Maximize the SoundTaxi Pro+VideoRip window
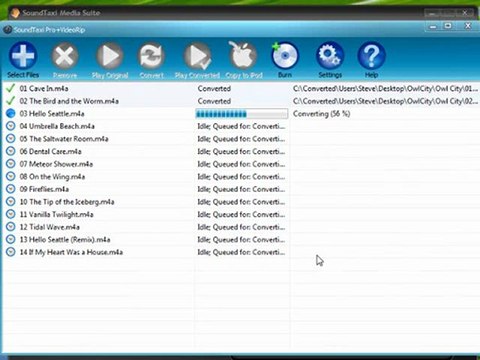This screenshot has height=360, width=480. (x=448, y=26)
